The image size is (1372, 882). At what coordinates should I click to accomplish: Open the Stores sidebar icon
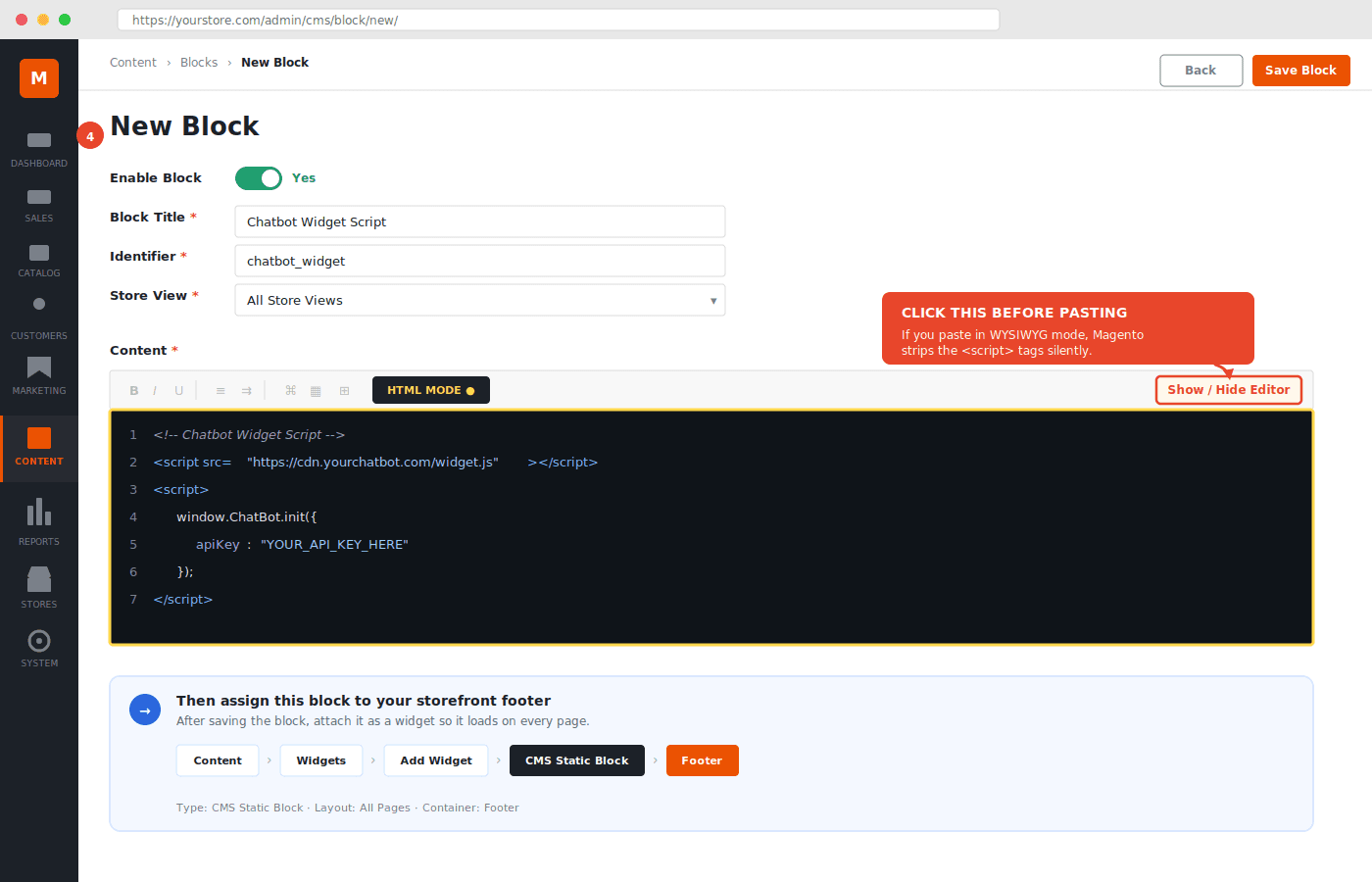point(38,586)
